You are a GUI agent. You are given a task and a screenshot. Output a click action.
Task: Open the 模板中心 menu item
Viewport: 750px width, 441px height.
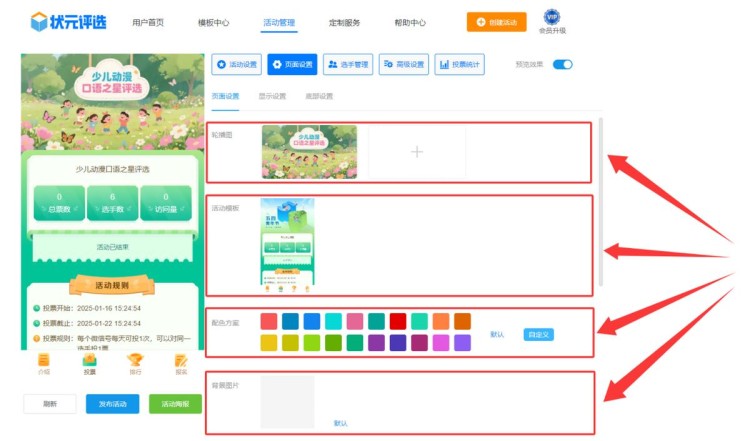tap(213, 22)
